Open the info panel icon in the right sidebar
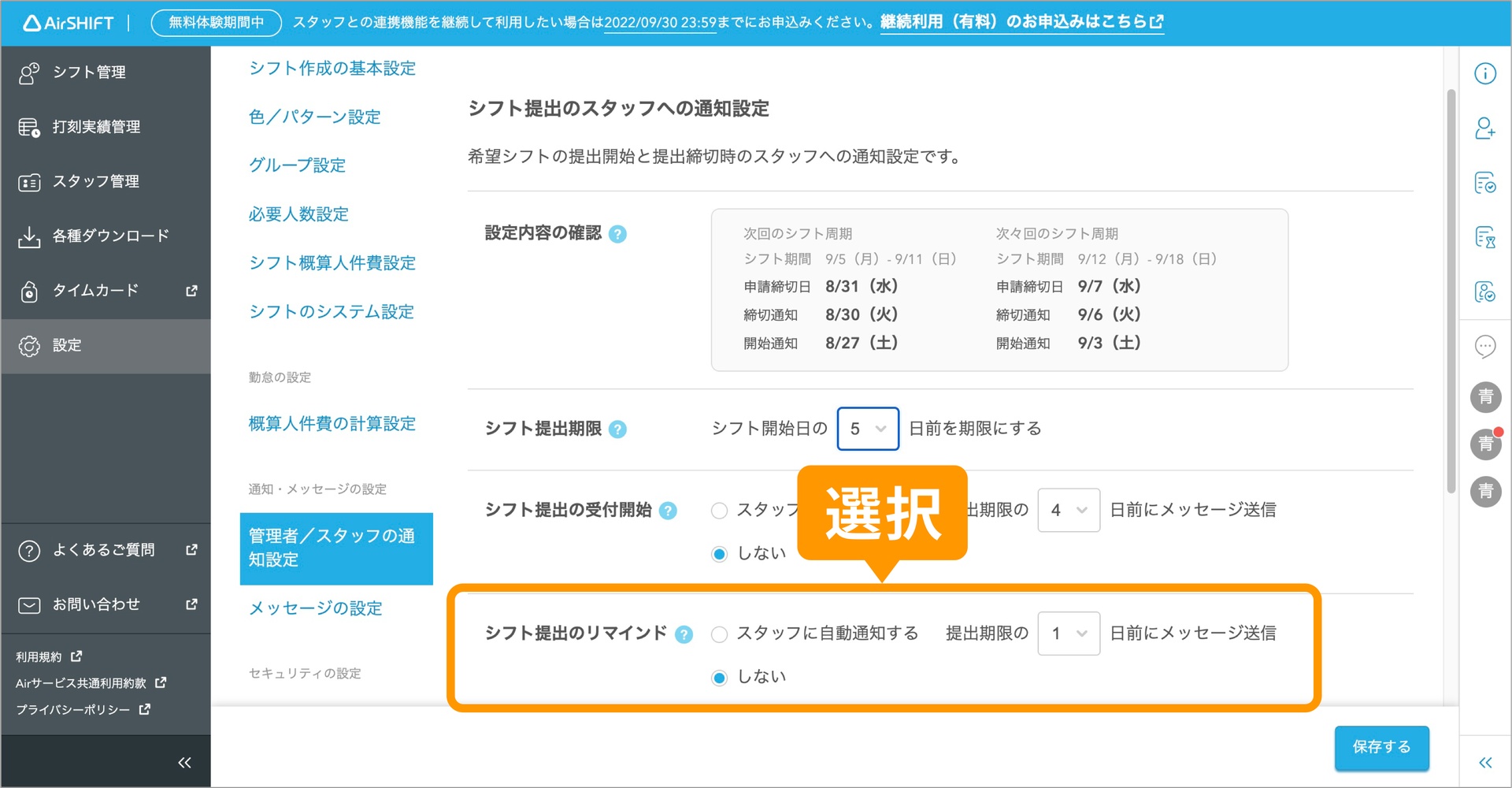 pyautogui.click(x=1485, y=72)
